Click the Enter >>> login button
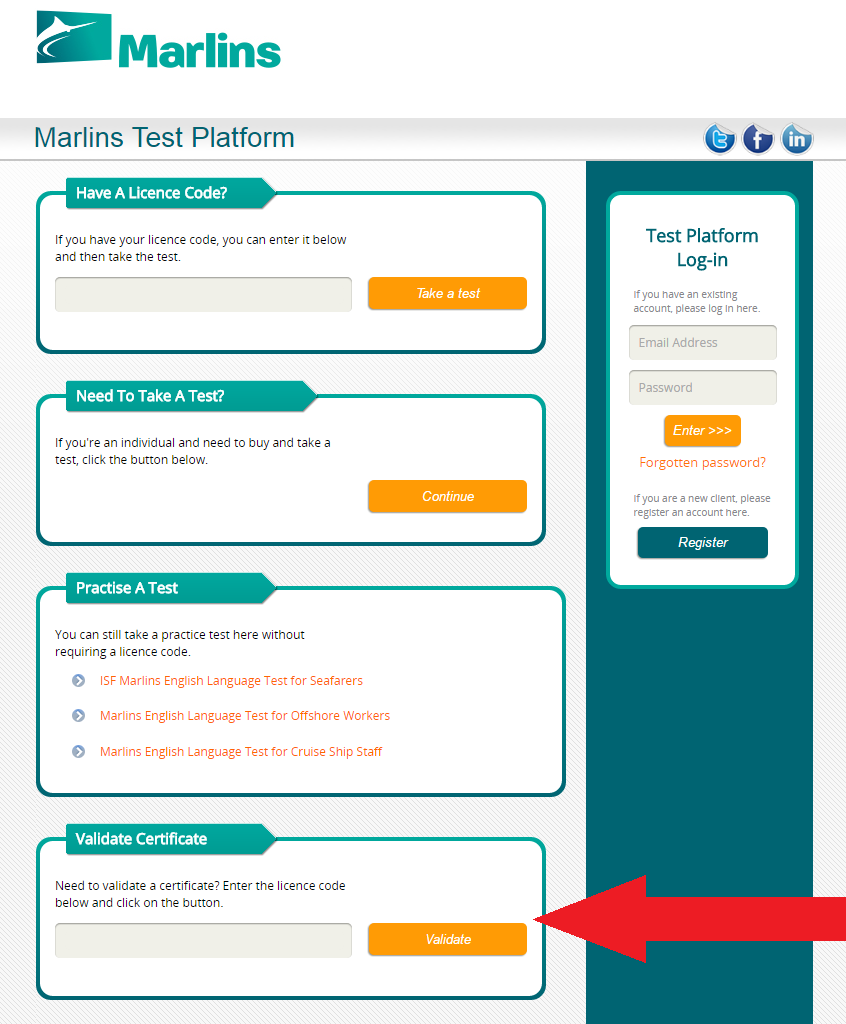846x1024 pixels. 702,430
